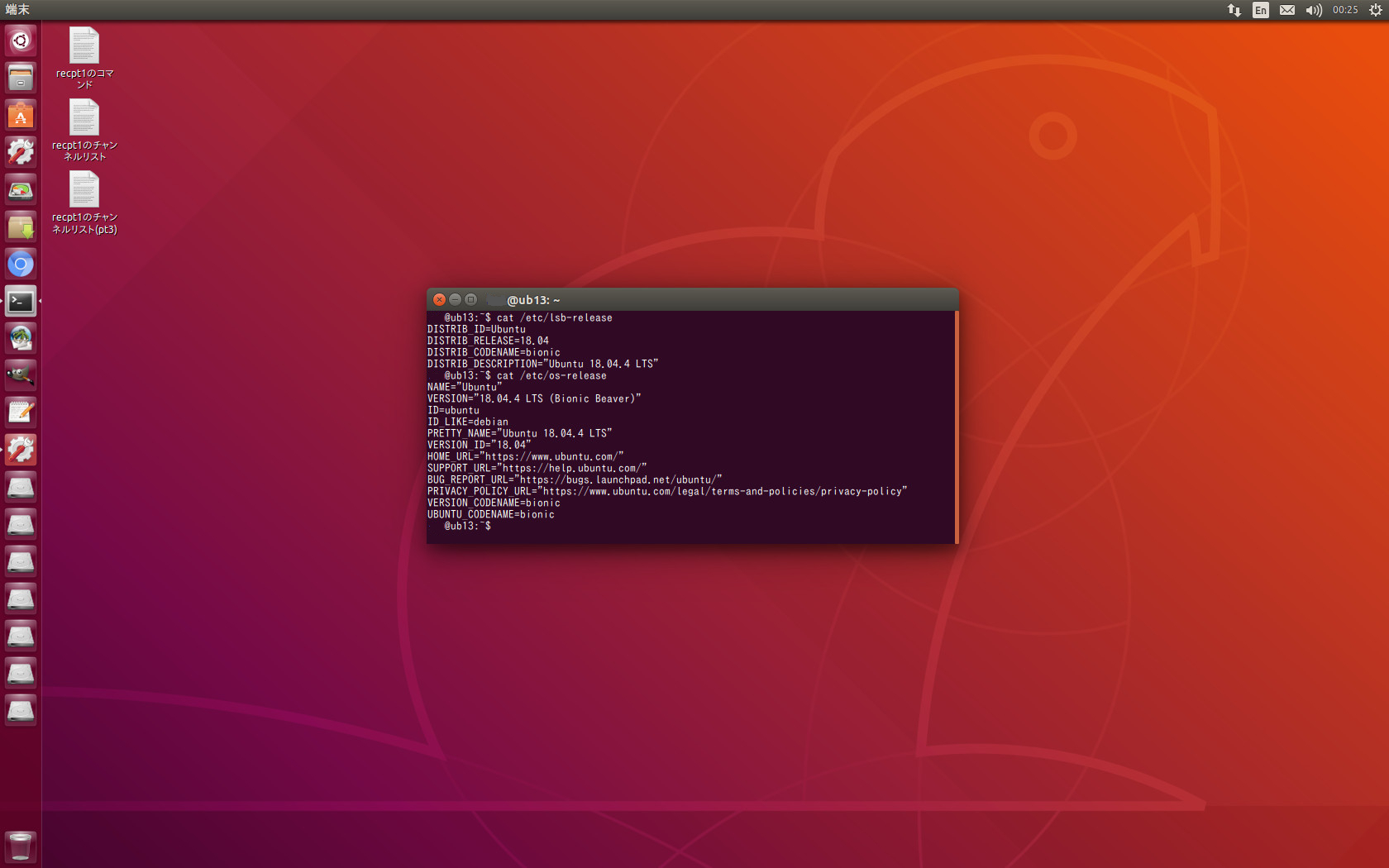Click the DISTRIB_ID=Ubuntu line

click(476, 329)
